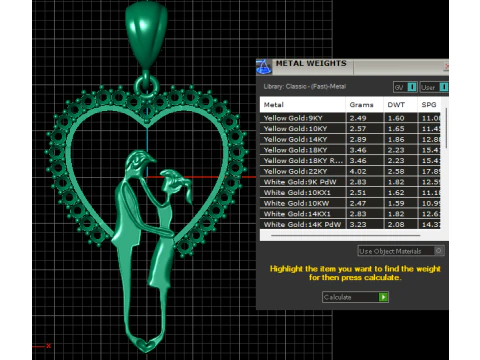
Task: Select the White Gold:14K PdW row
Action: click(350, 224)
